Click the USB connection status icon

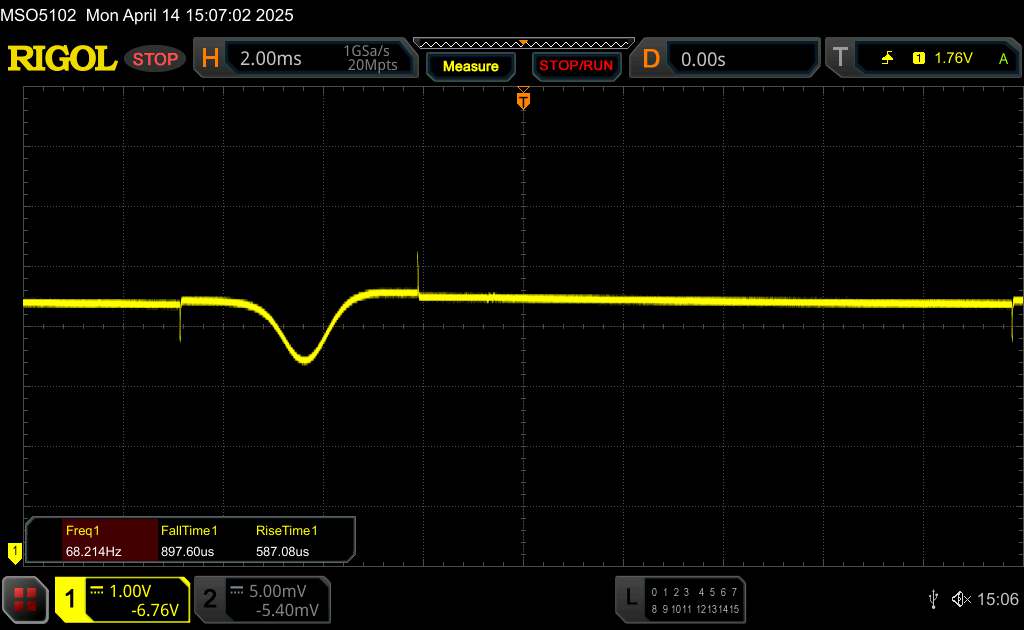click(933, 598)
